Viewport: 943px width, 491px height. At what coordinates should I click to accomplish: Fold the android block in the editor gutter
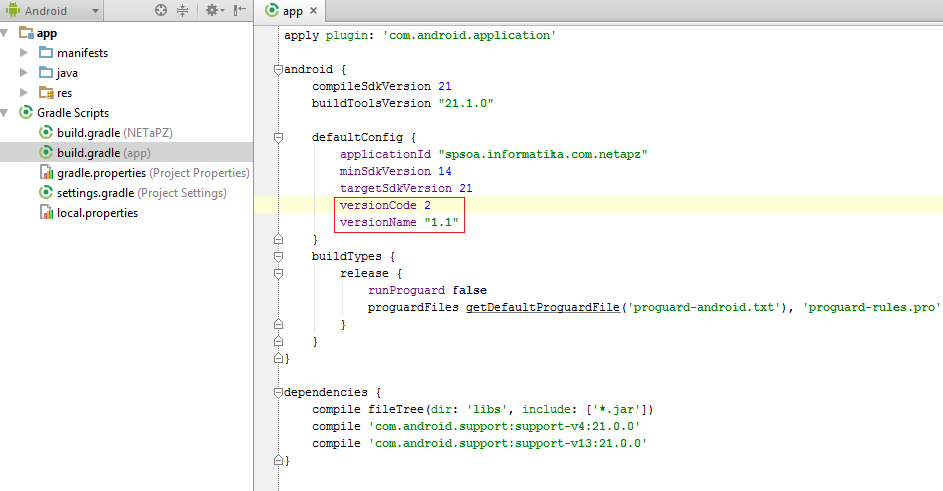[278, 70]
